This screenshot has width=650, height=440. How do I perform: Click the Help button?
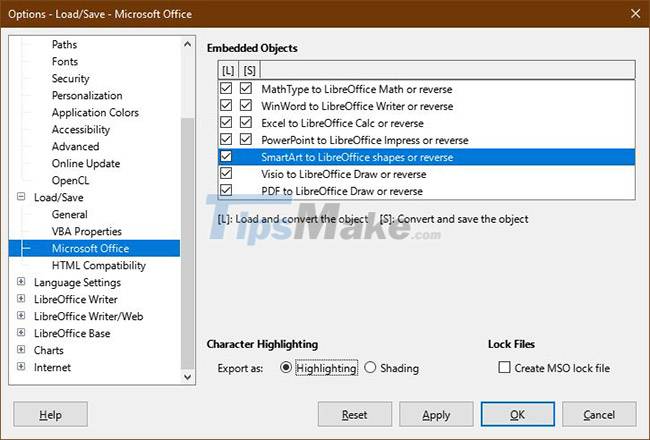(51, 414)
